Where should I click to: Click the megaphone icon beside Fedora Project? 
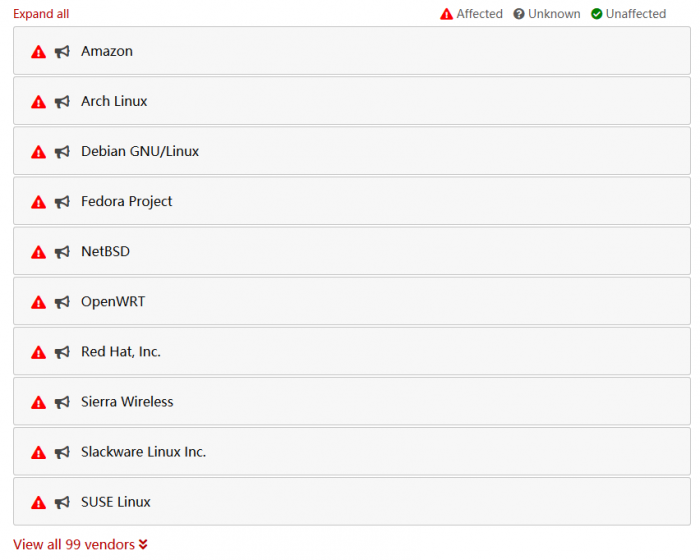(x=62, y=202)
